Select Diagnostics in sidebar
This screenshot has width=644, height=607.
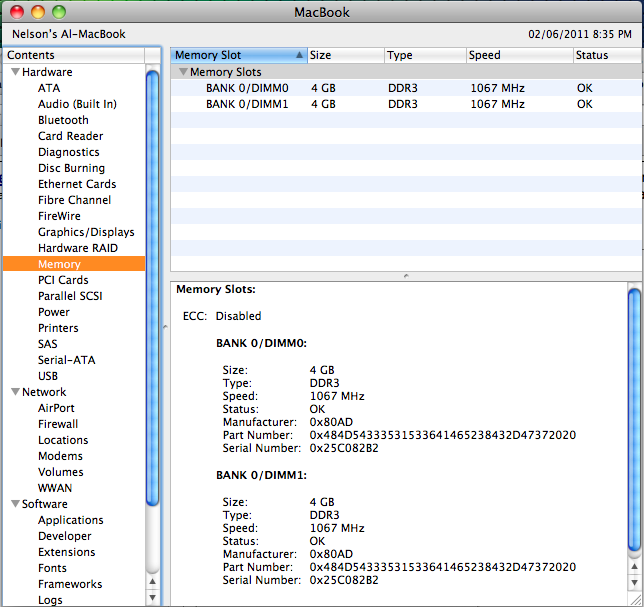[69, 152]
